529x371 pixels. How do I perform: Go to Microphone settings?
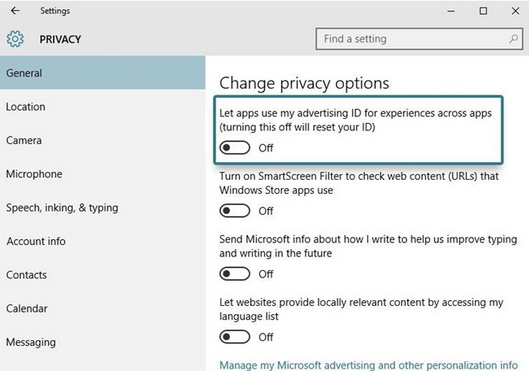click(103, 174)
